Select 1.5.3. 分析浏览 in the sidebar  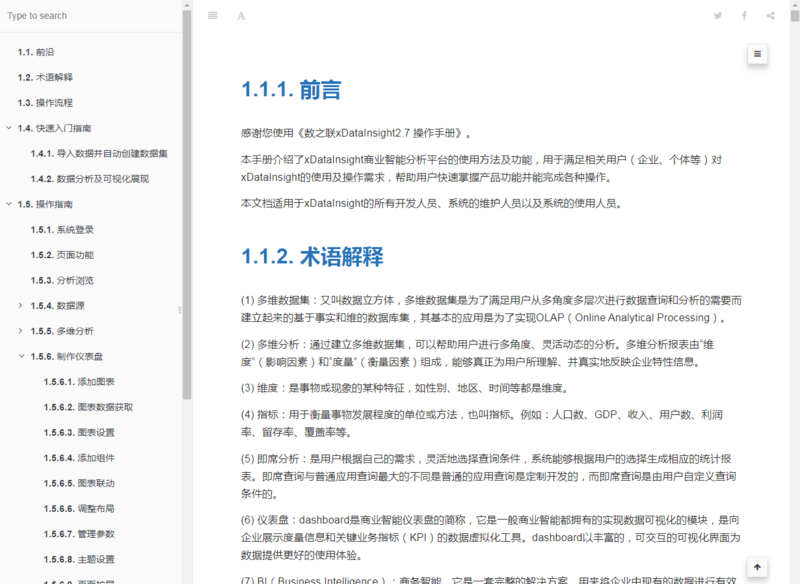pyautogui.click(x=62, y=281)
